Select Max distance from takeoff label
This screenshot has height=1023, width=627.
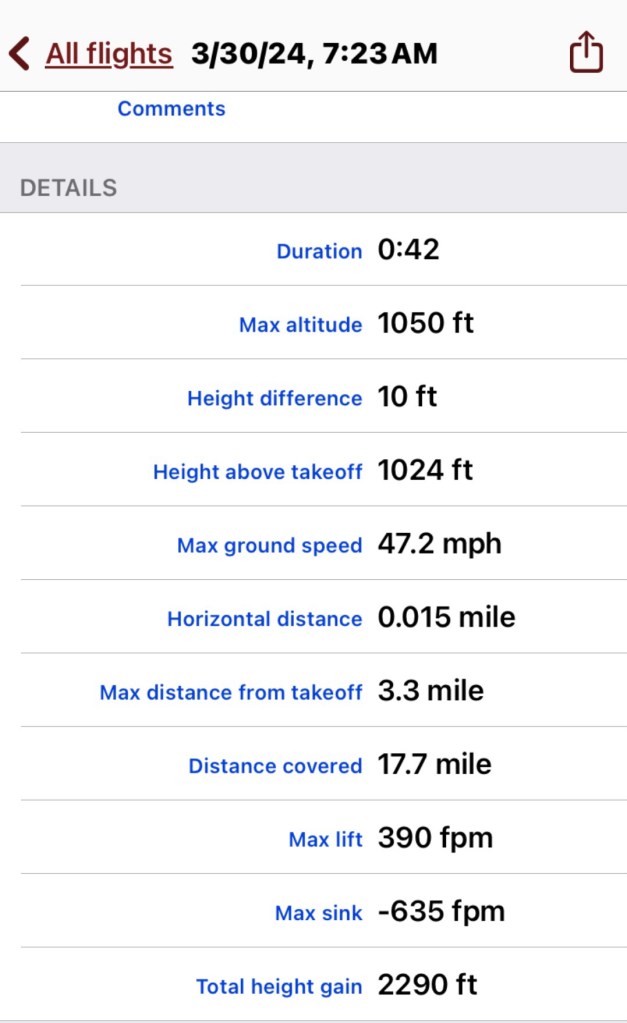[x=230, y=692]
